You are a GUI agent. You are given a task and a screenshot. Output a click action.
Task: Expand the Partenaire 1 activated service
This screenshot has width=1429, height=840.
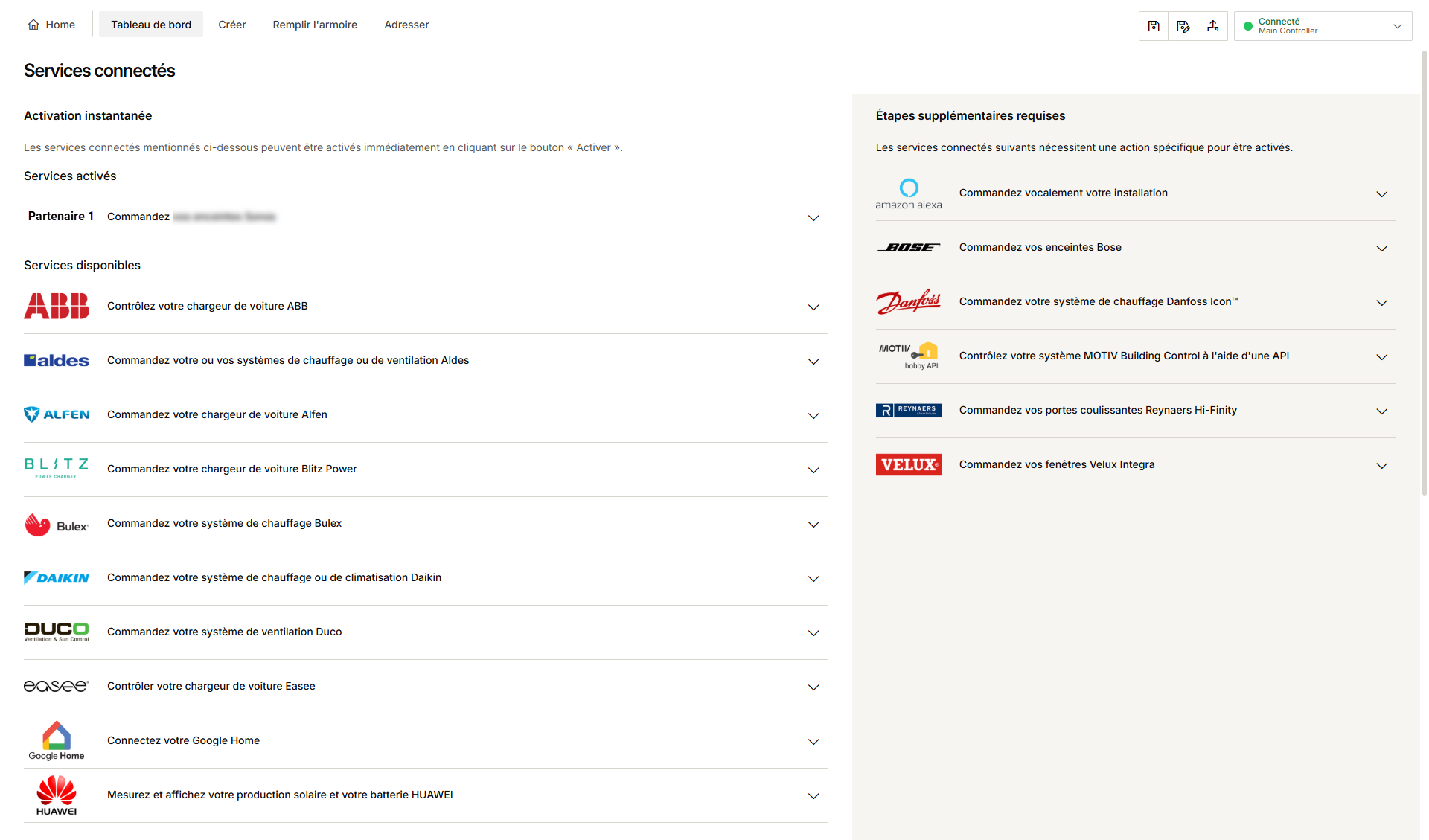pos(426,217)
